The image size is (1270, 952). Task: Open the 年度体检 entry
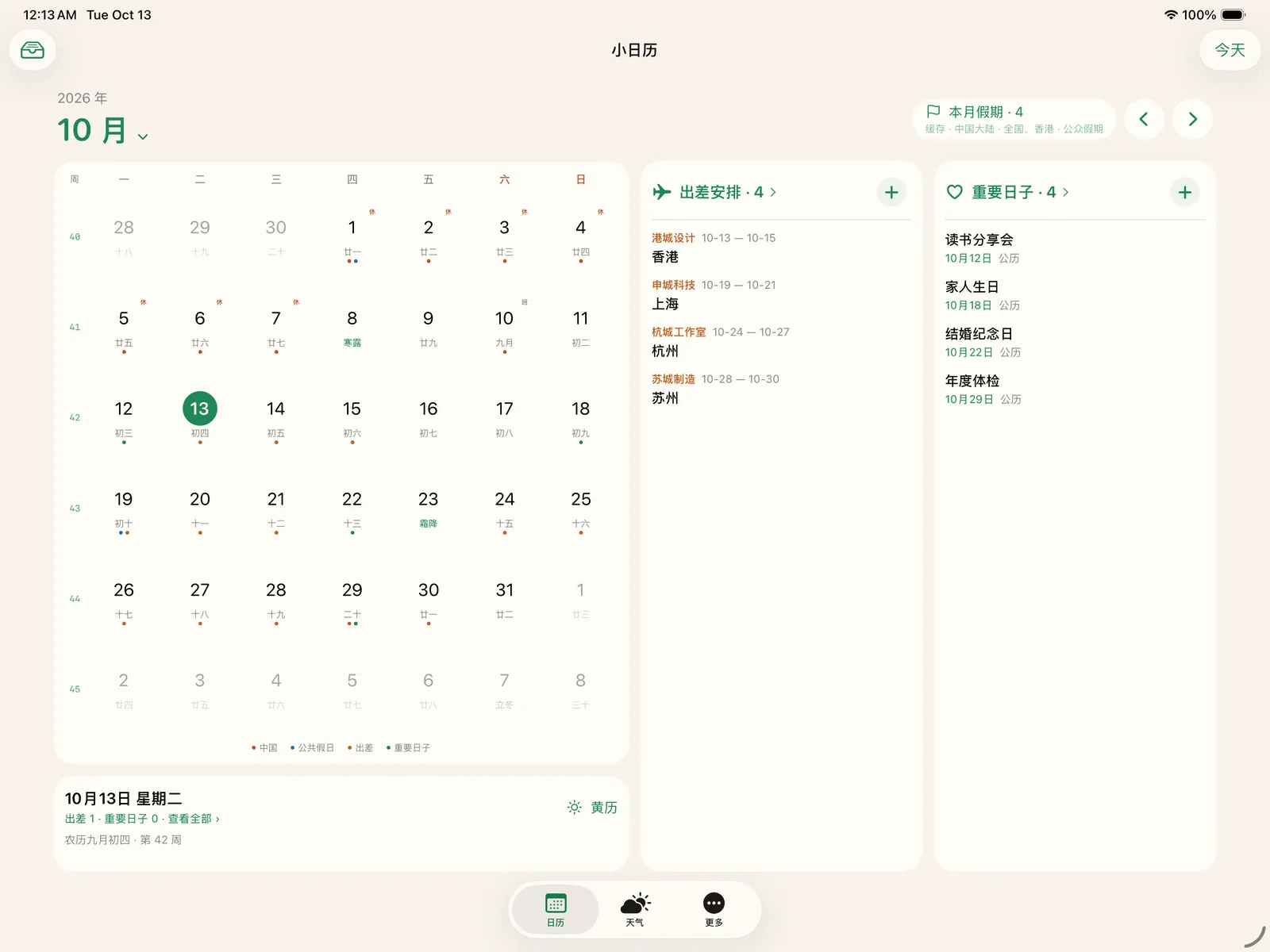1075,390
